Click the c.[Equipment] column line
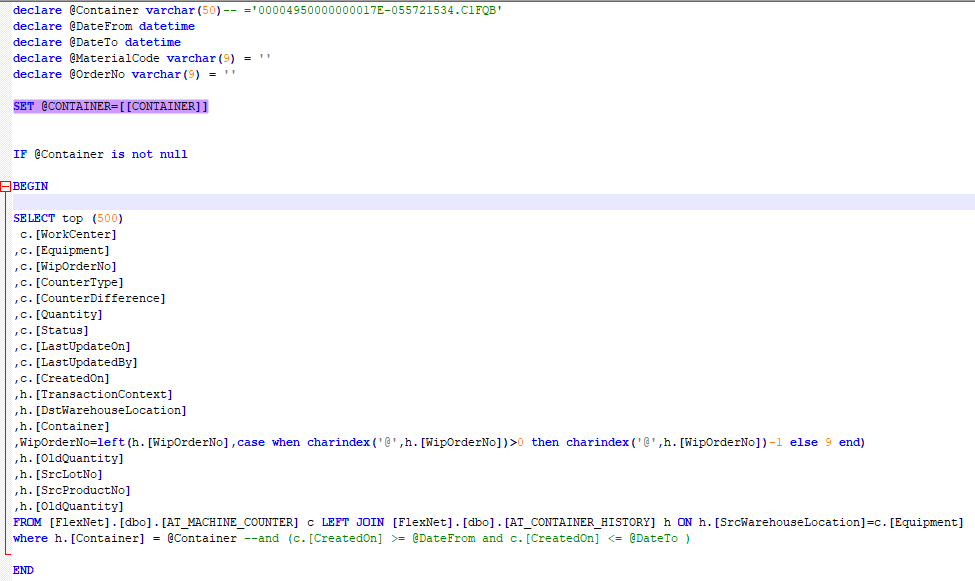The image size is (975, 581). (62, 250)
